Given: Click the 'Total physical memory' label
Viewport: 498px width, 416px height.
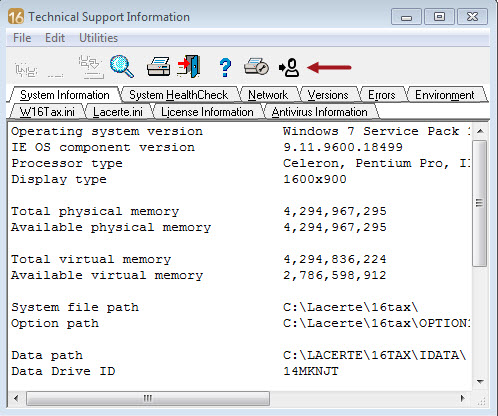Looking at the screenshot, I should (x=95, y=211).
